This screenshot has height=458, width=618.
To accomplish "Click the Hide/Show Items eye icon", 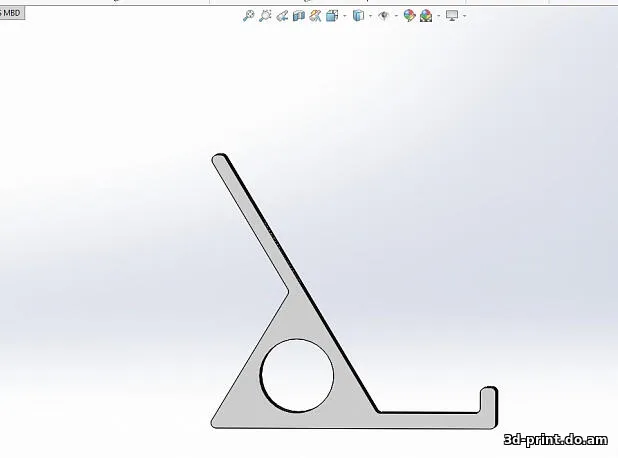I will coord(383,16).
